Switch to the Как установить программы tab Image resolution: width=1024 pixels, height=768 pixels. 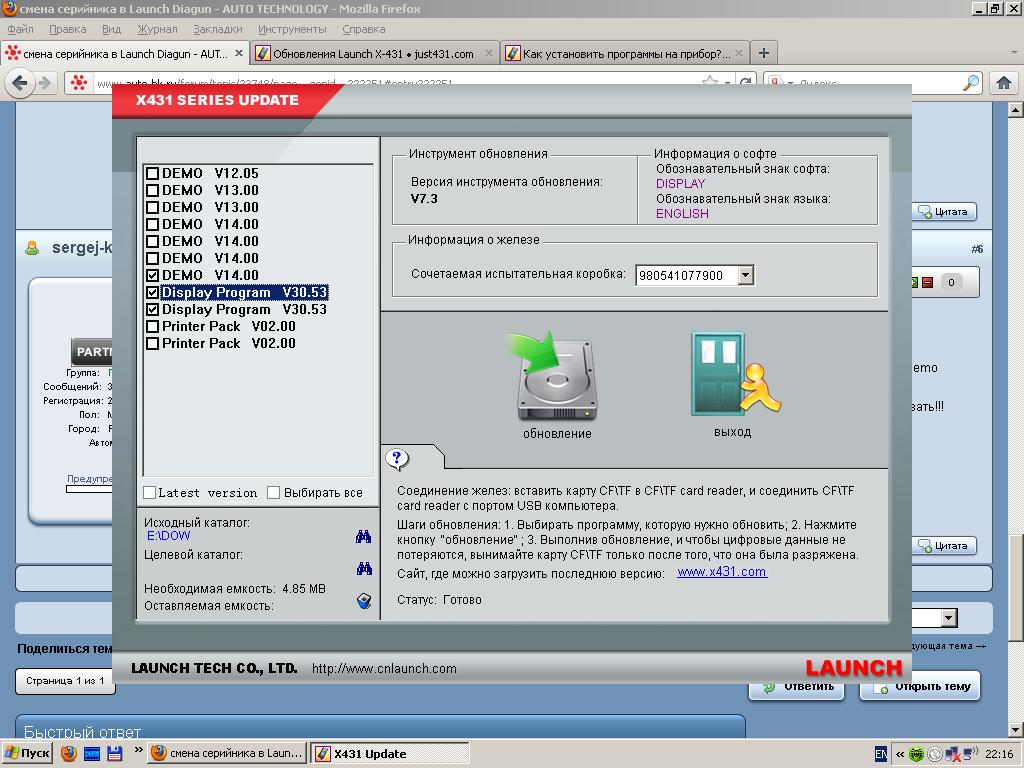pyautogui.click(x=625, y=54)
